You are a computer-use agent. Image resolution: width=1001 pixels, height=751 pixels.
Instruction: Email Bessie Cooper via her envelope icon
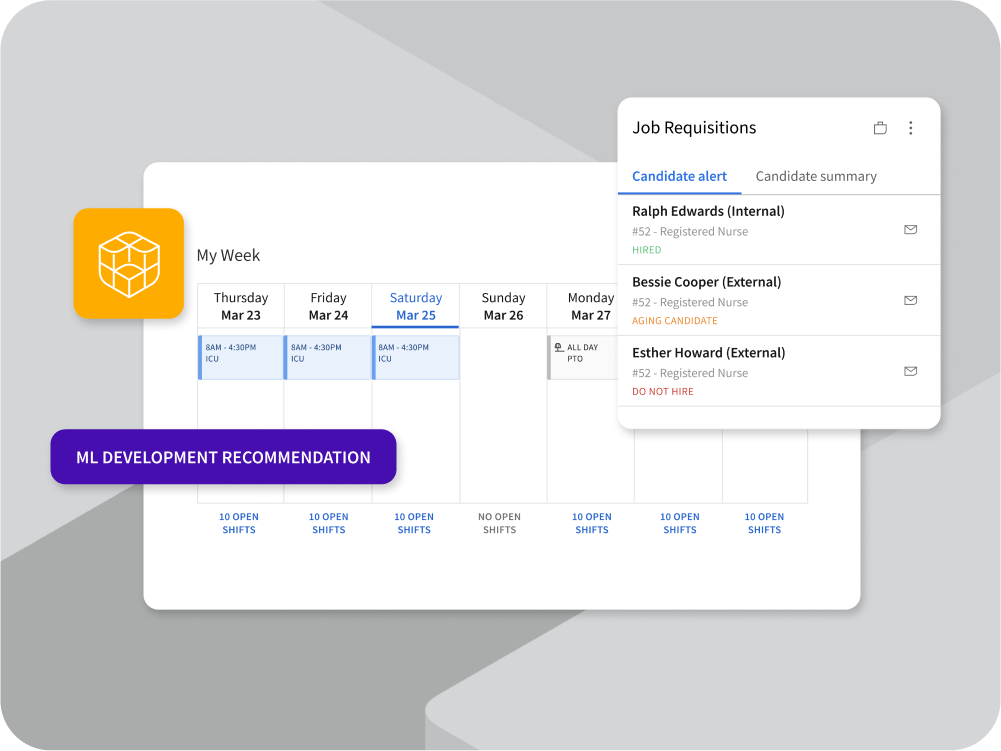click(911, 299)
